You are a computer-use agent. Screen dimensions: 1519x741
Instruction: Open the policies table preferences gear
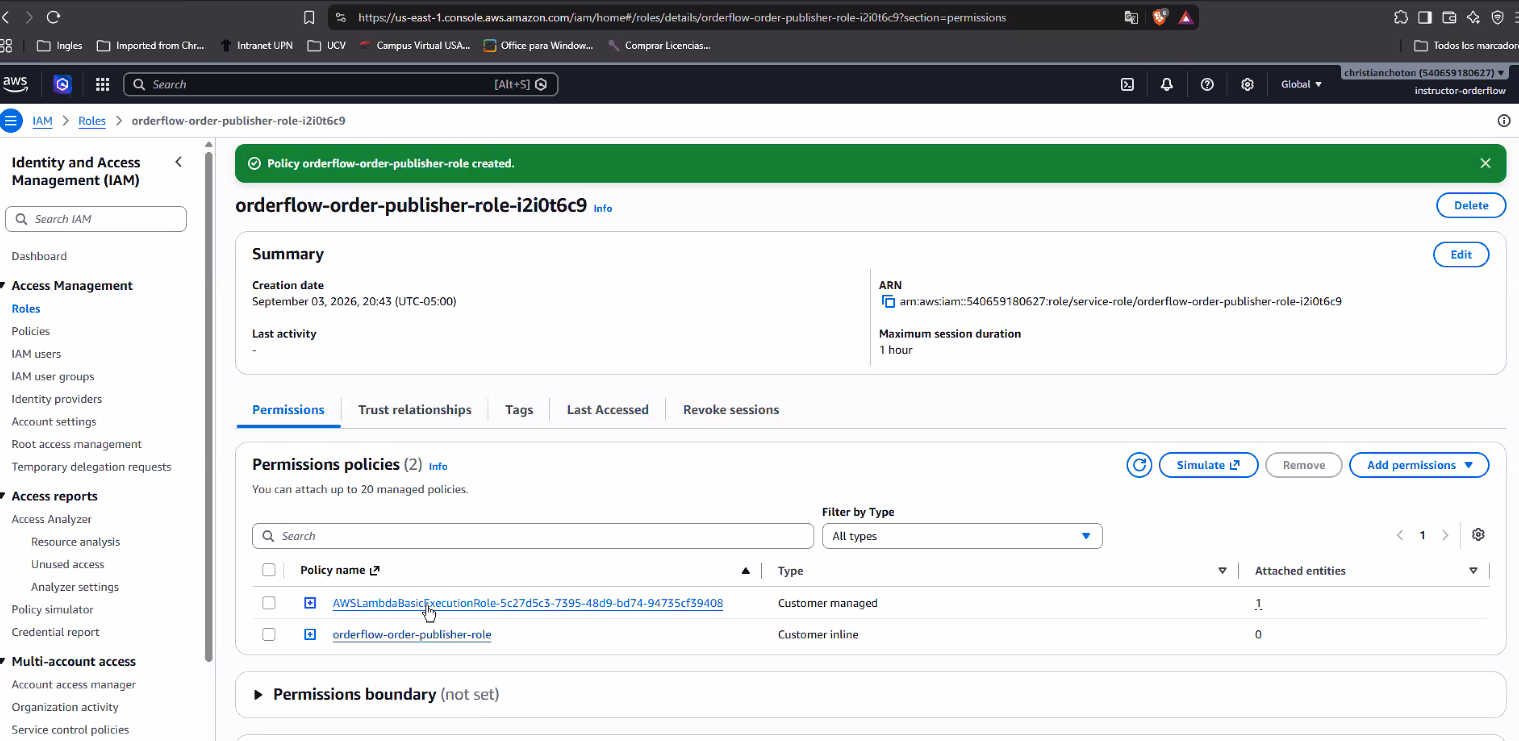point(1478,535)
